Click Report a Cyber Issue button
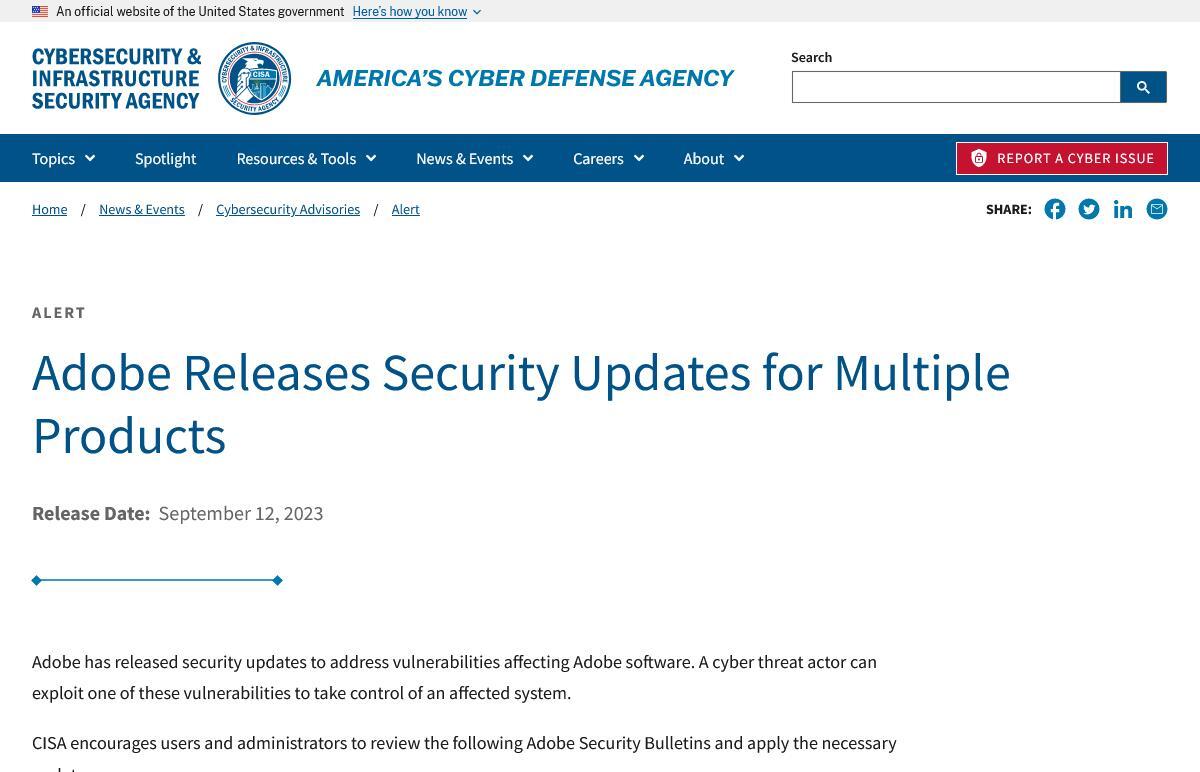The height and width of the screenshot is (772, 1200). coord(1062,158)
